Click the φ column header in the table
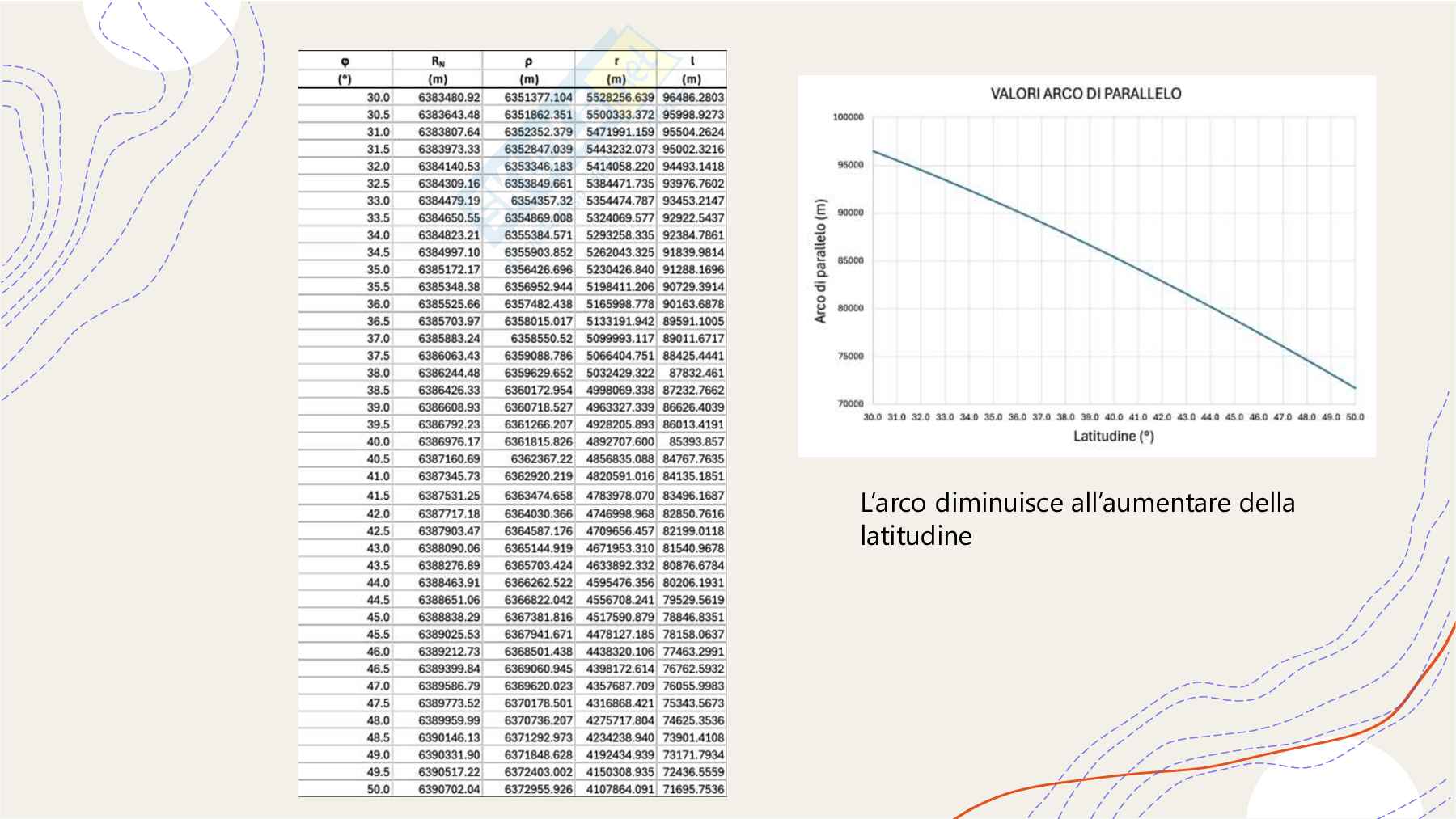 (x=345, y=61)
